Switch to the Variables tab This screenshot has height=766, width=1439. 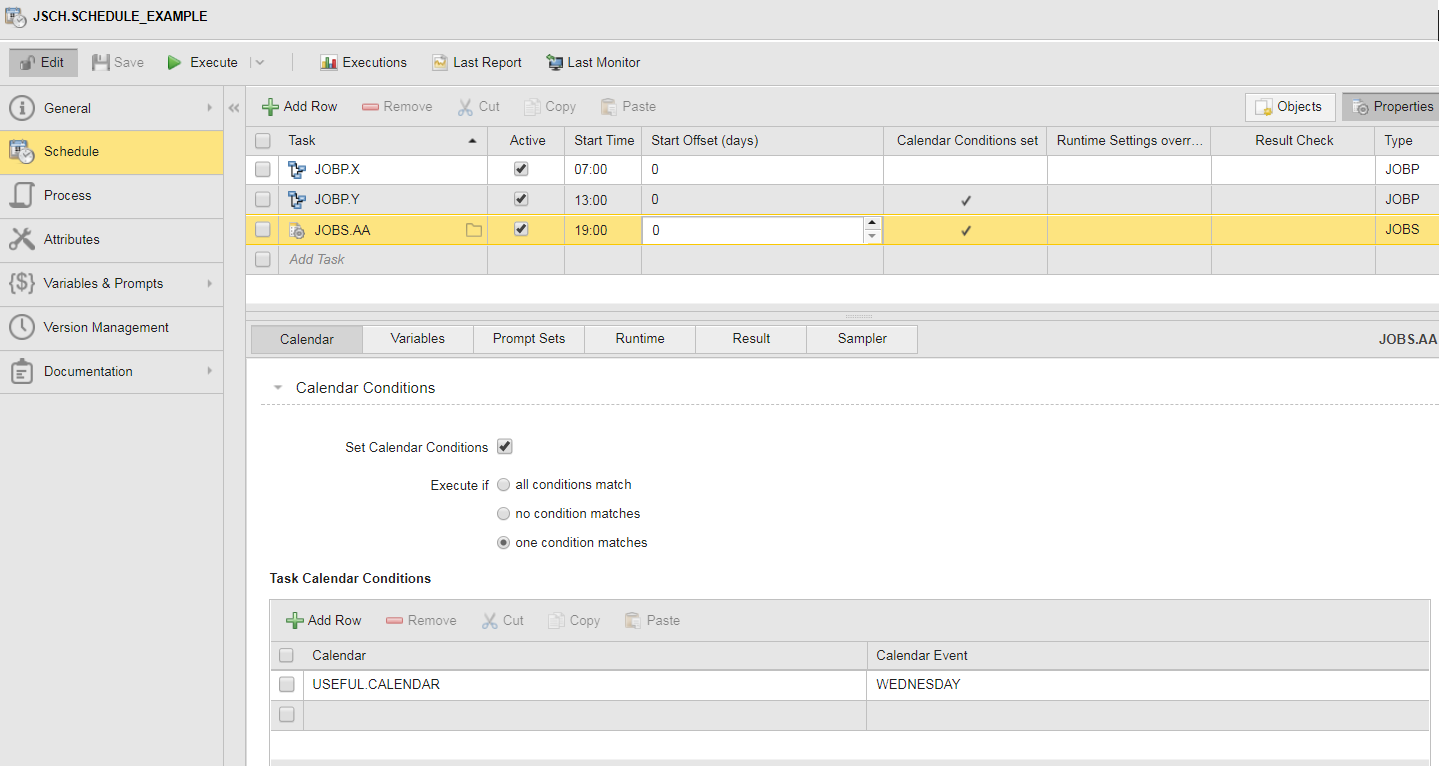click(417, 338)
